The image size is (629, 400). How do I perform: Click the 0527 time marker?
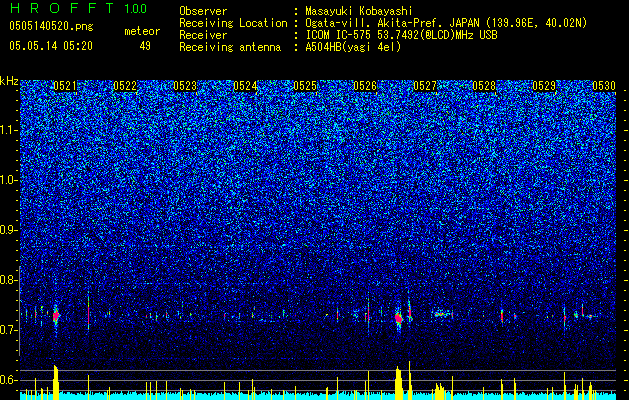click(x=425, y=86)
